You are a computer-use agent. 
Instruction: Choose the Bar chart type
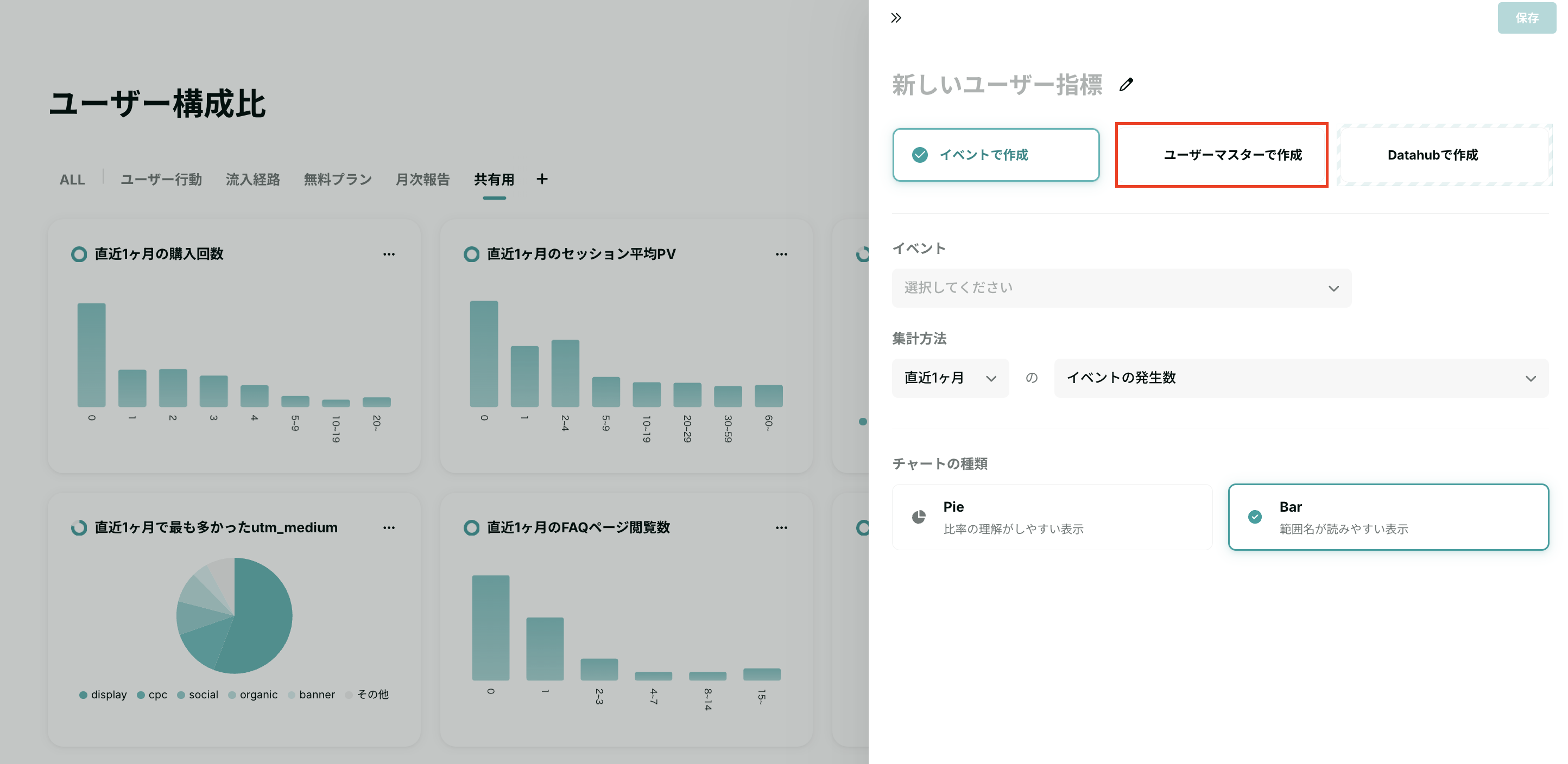click(1388, 517)
